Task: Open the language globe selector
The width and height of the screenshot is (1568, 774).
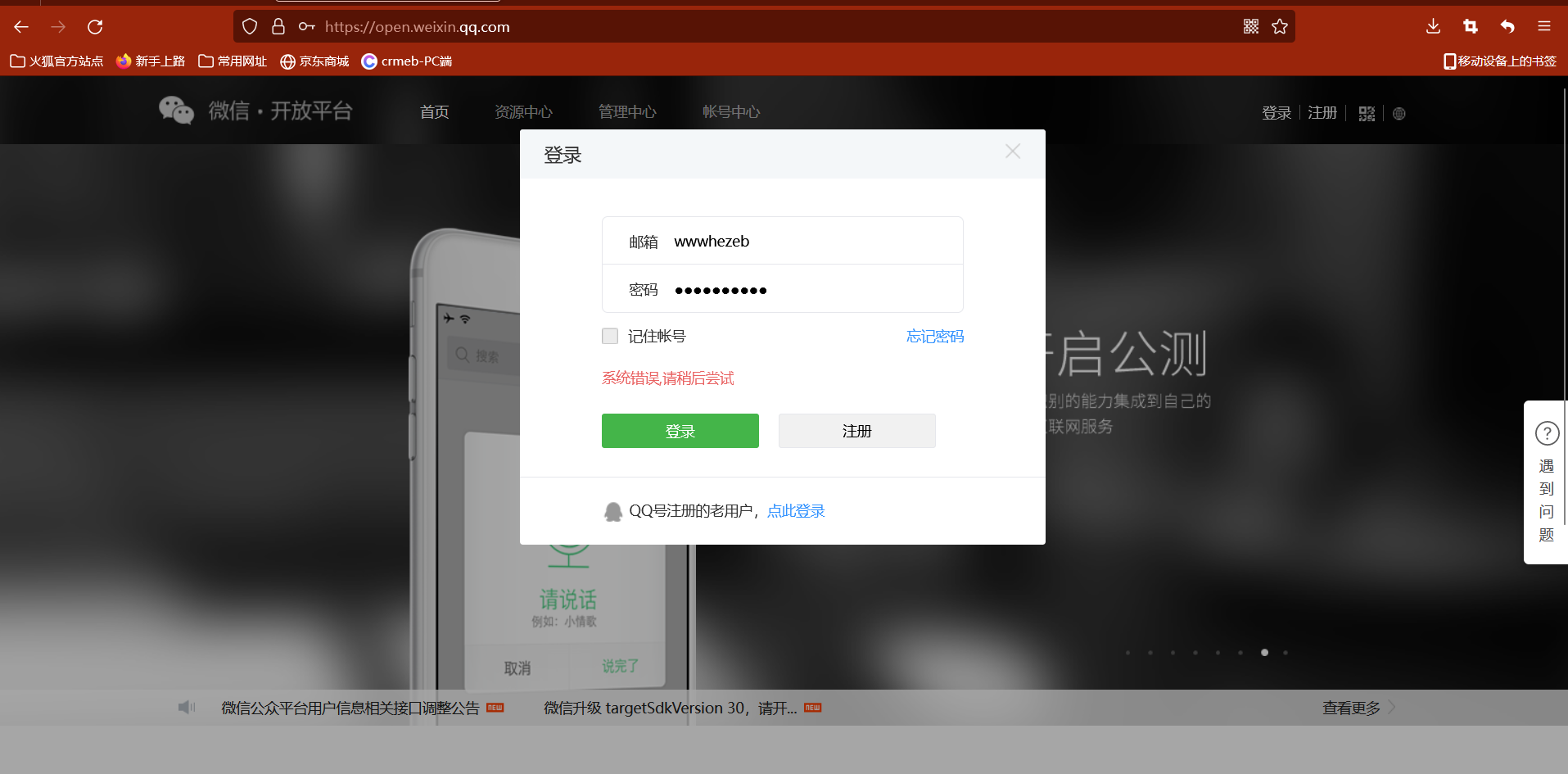Action: [x=1399, y=114]
